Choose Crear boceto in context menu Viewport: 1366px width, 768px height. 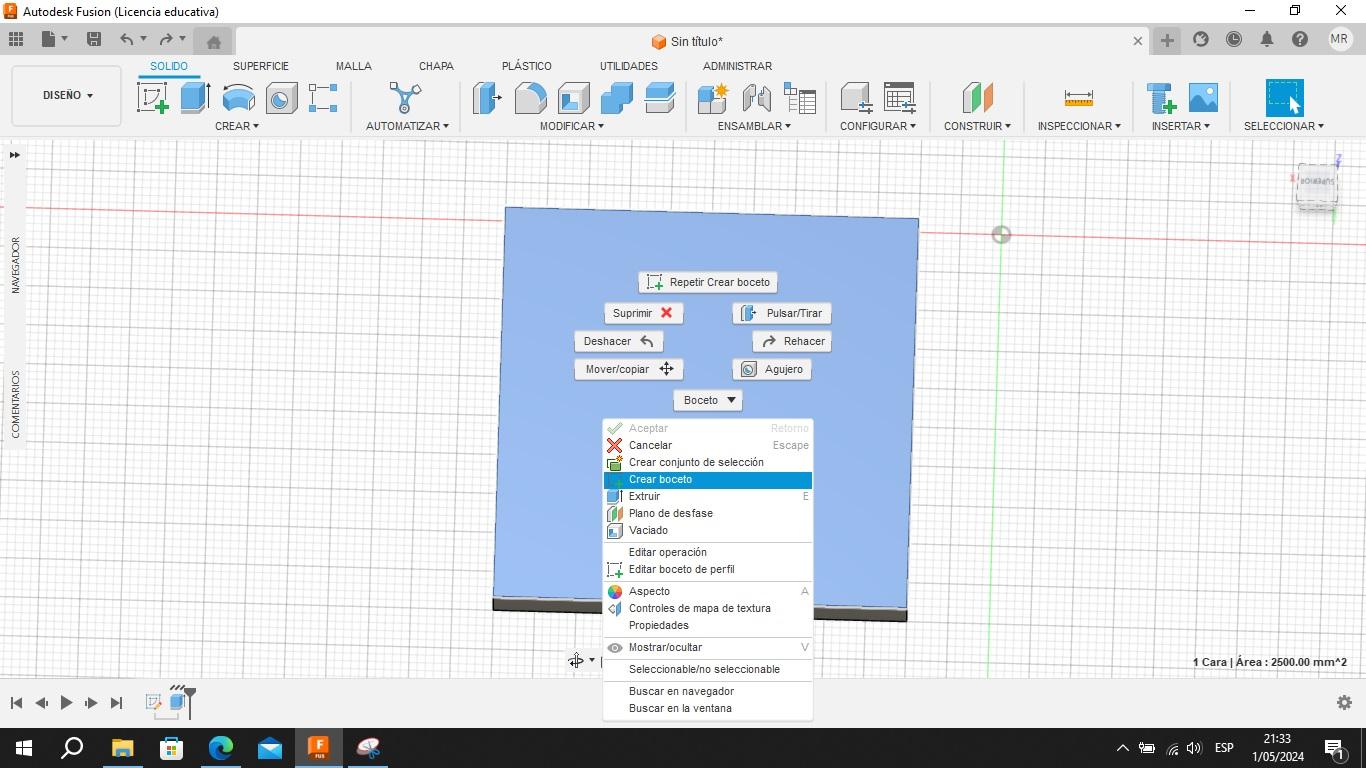(x=708, y=479)
